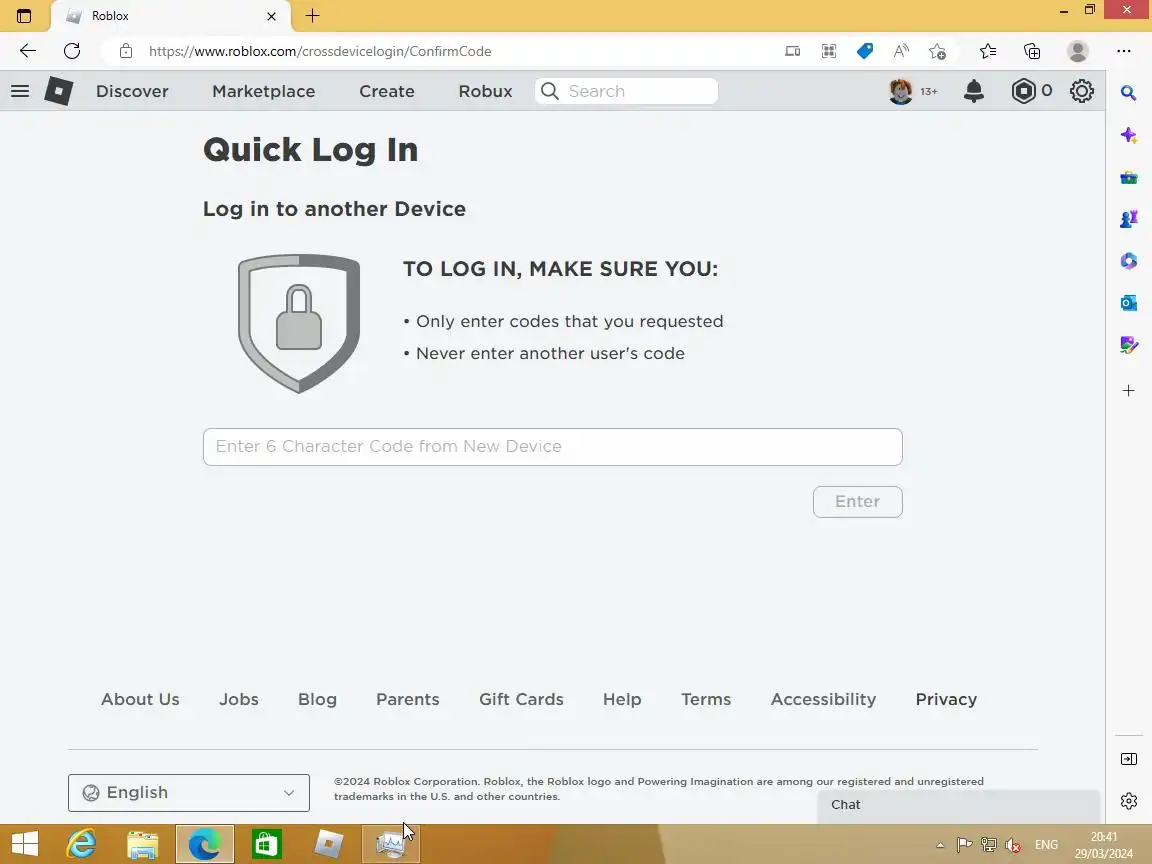Open the Roblox hamburger navigation menu
1152x864 pixels.
(20, 91)
